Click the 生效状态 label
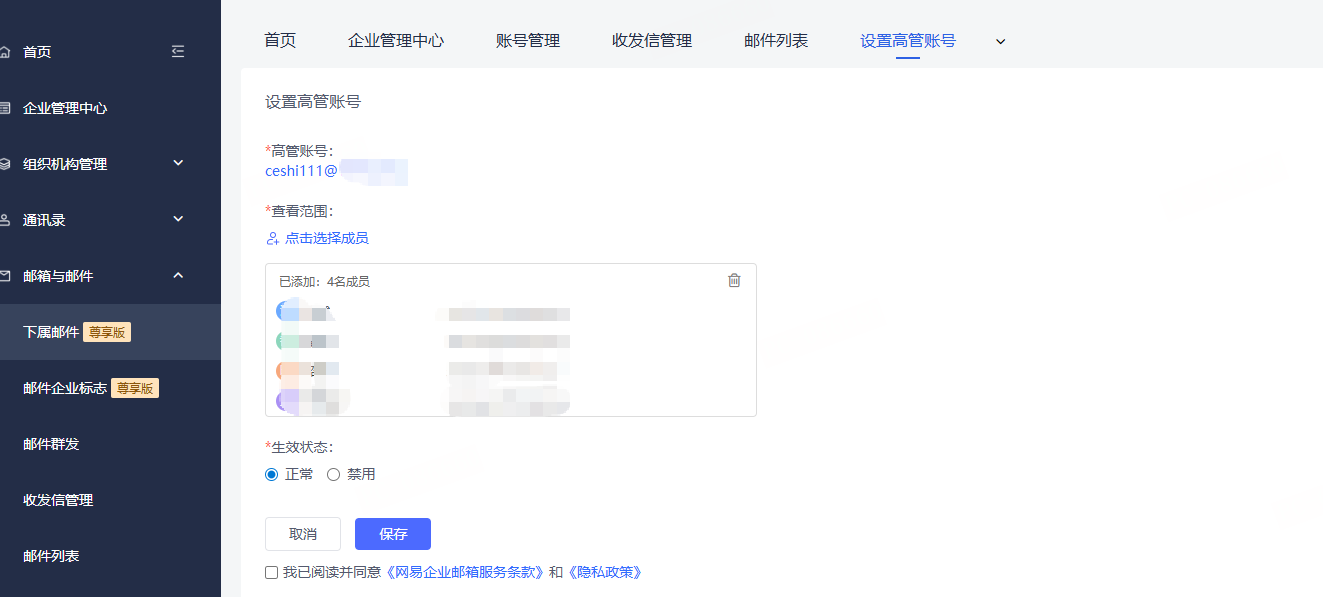This screenshot has height=597, width=1323. point(302,447)
